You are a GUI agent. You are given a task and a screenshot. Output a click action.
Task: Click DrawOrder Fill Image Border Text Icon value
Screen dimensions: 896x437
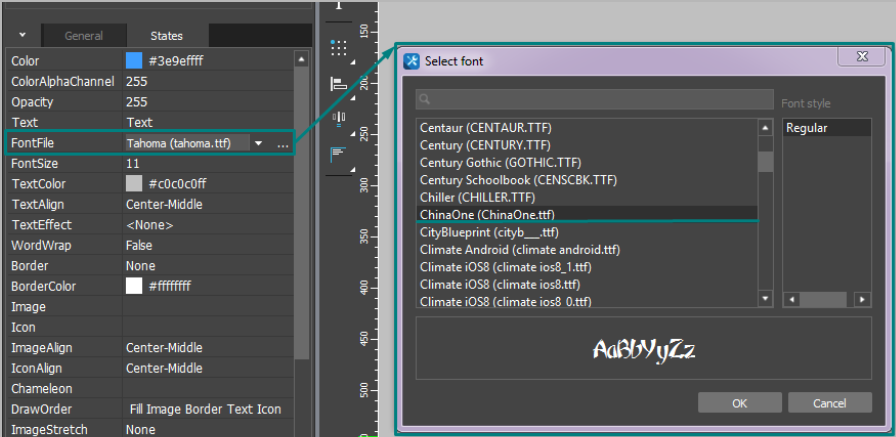(x=206, y=410)
